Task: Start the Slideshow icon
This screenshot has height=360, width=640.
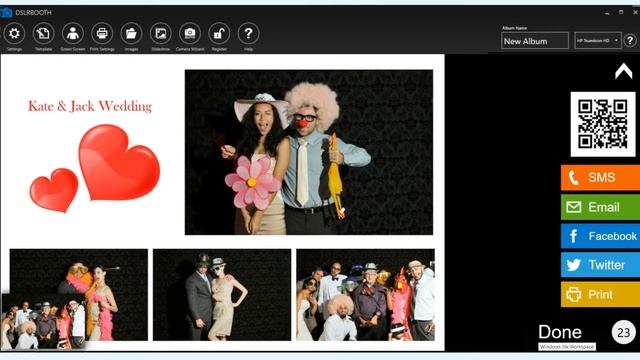Action: point(160,33)
